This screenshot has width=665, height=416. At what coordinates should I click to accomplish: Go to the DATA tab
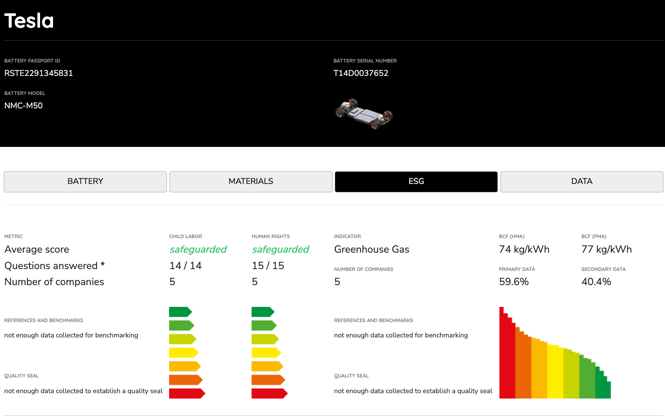(581, 181)
